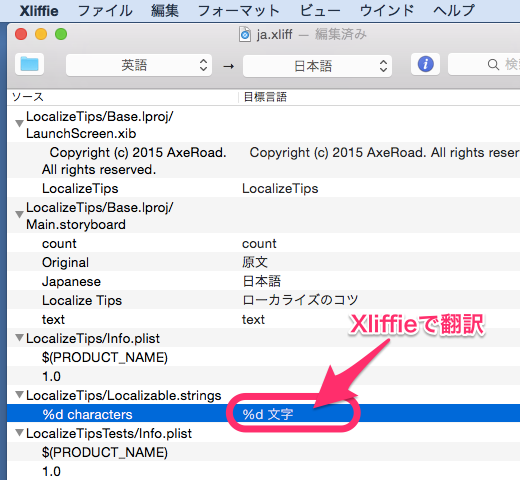The image size is (520, 480).
Task: Click the ja.xliff window title text
Action: 274,34
